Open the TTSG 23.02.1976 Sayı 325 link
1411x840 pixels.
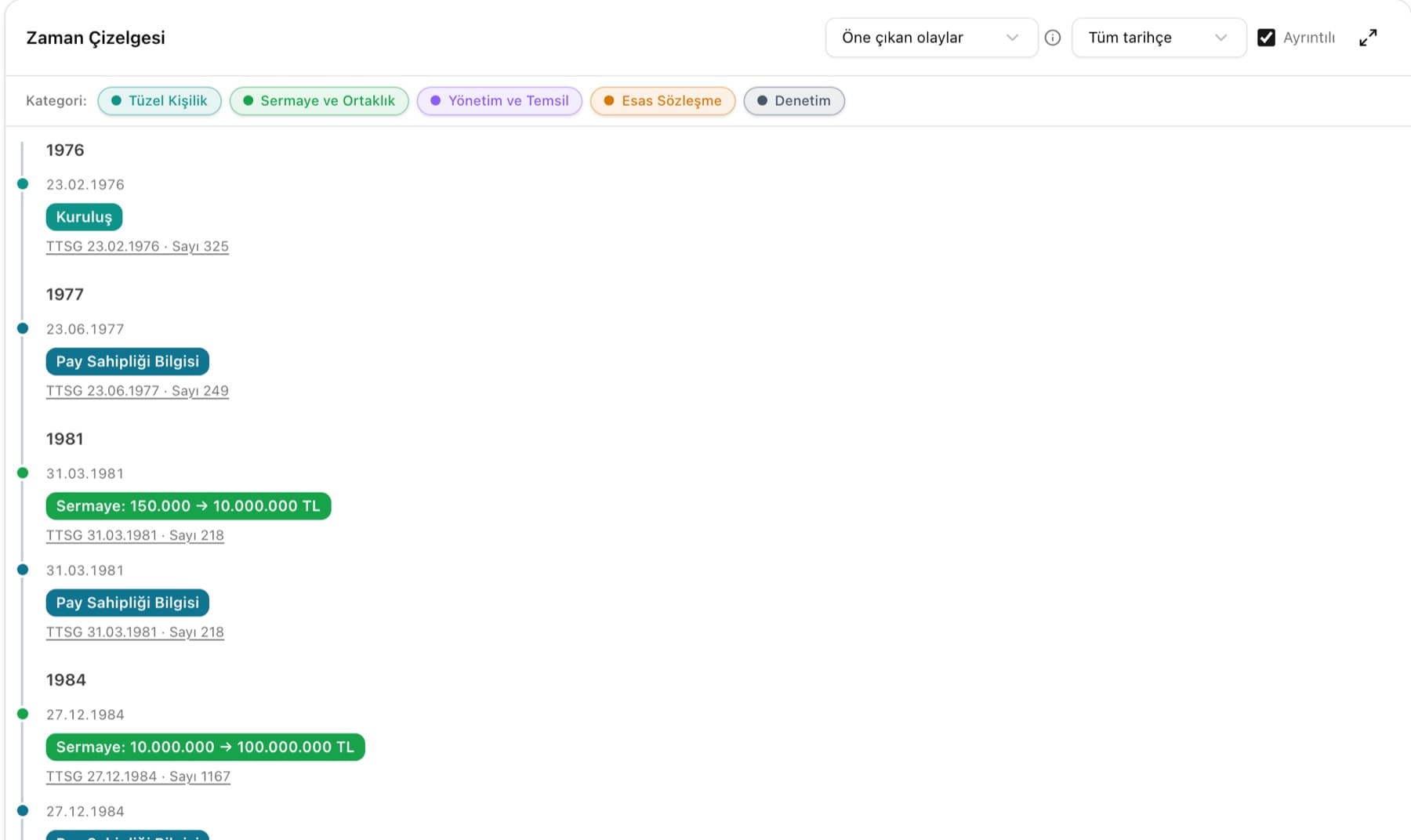pyautogui.click(x=137, y=246)
